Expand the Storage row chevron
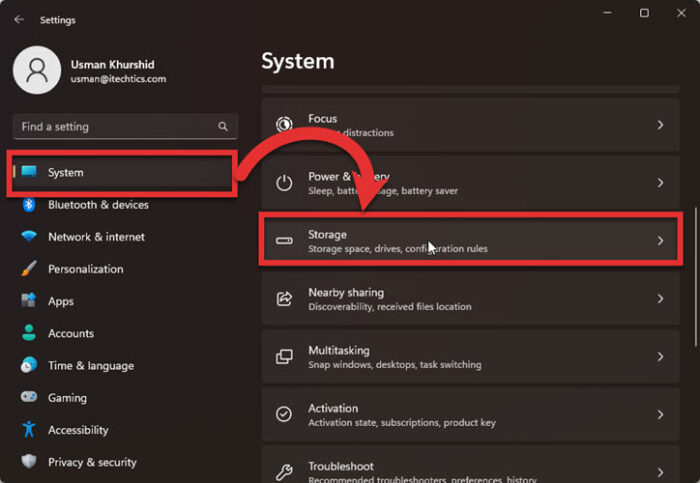 click(660, 241)
